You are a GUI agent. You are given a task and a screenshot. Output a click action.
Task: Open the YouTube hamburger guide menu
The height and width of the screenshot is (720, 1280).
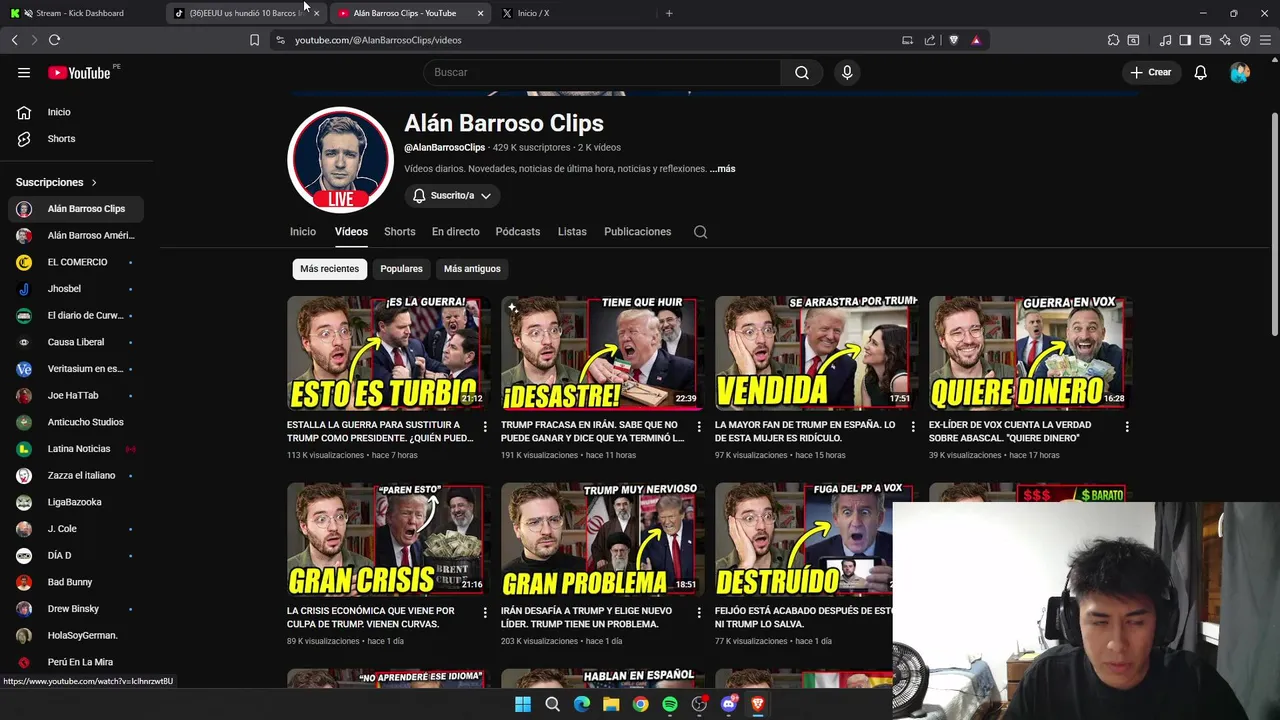point(24,72)
